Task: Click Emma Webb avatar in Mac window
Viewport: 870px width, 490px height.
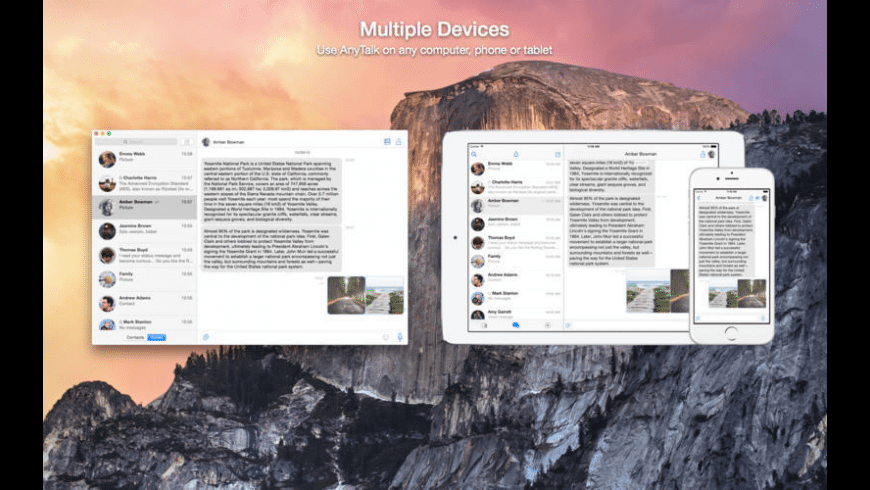Action: (x=107, y=159)
